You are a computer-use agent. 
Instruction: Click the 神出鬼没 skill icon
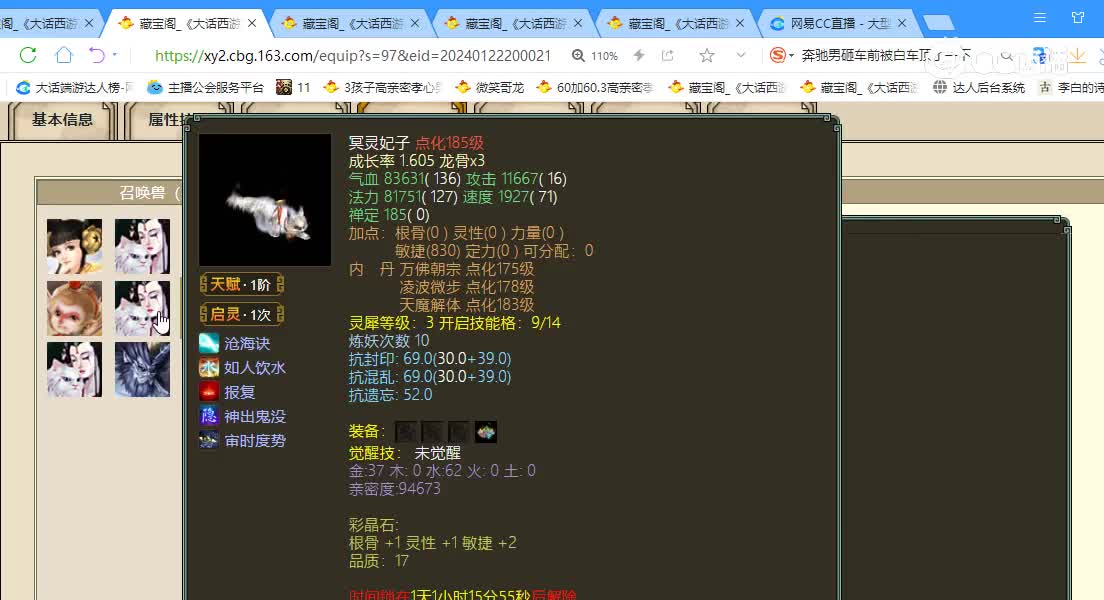(209, 416)
